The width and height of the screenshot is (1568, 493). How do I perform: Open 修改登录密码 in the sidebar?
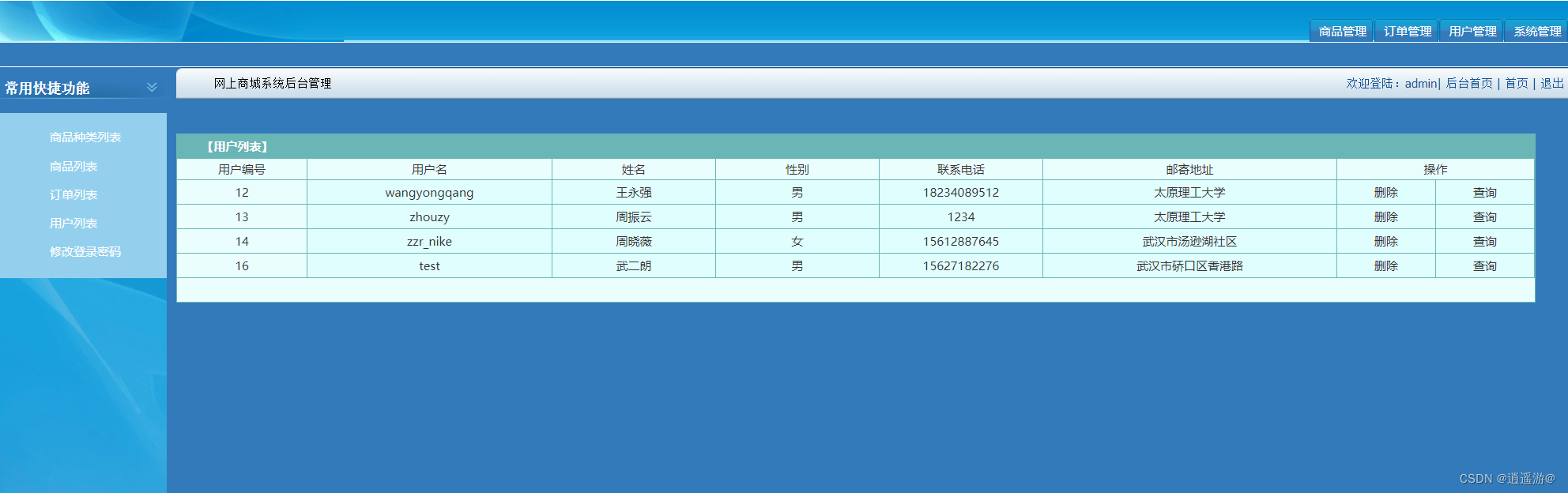click(85, 252)
